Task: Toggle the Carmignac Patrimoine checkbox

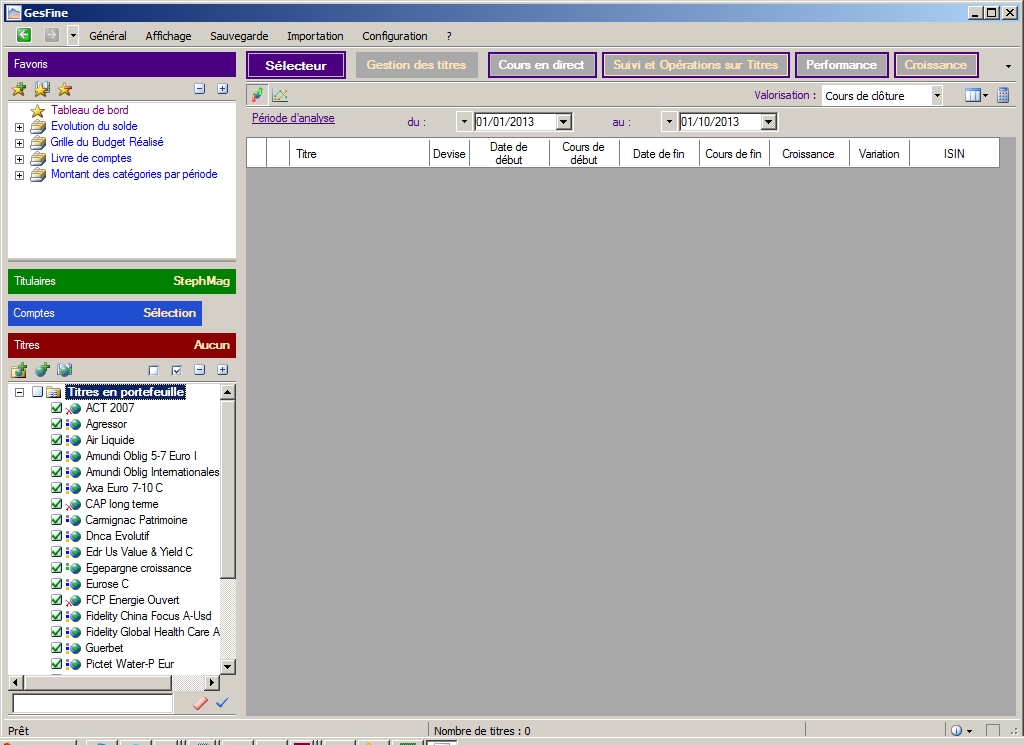Action: 57,520
